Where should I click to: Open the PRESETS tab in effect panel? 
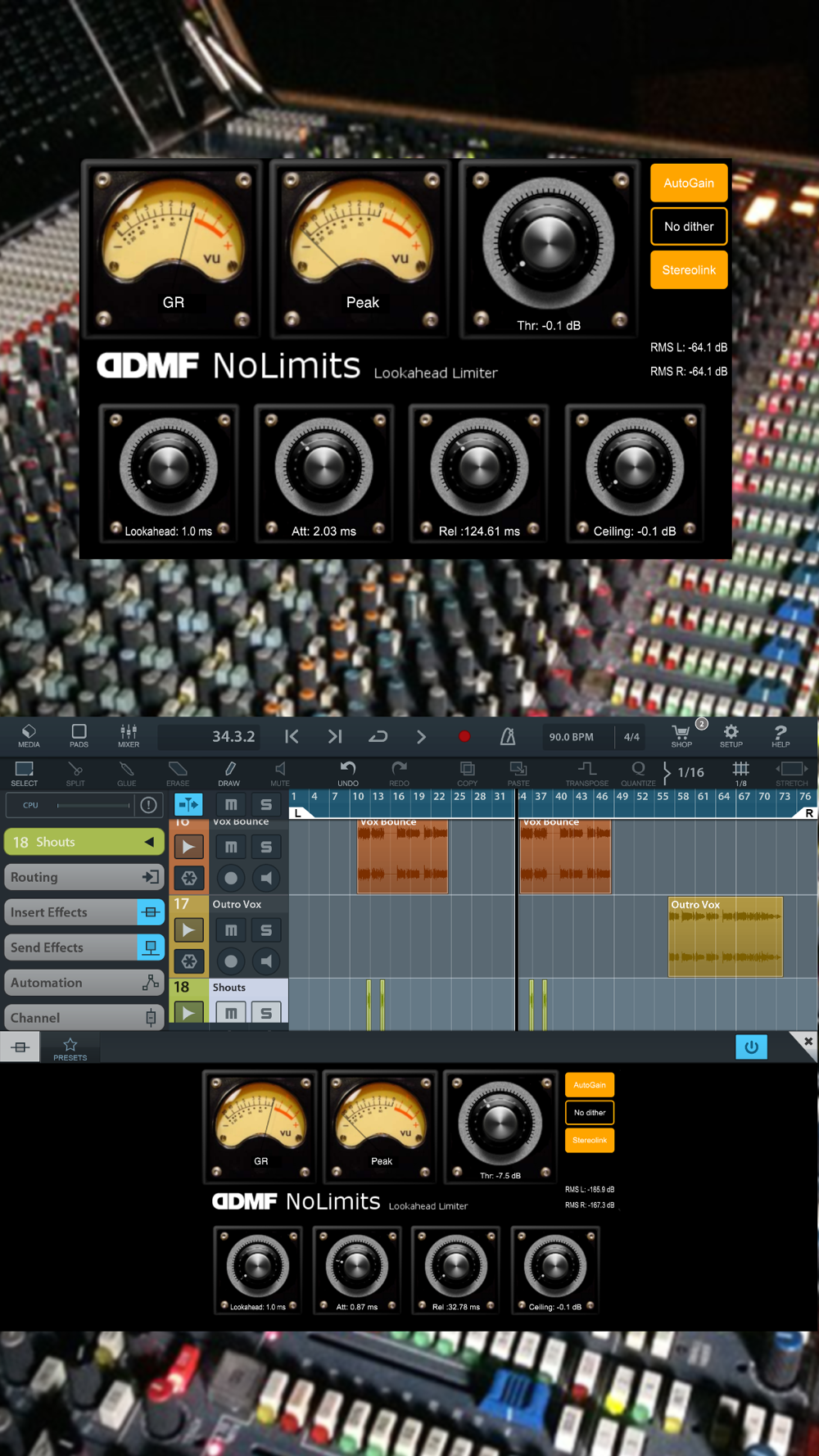pos(70,1048)
